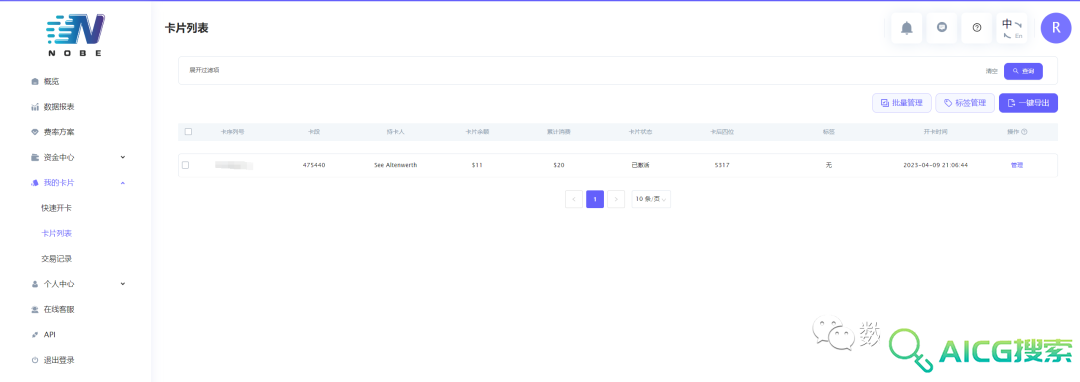The height and width of the screenshot is (382, 1080).
Task: Click the 在线客服 headset icon
Action: point(35,309)
